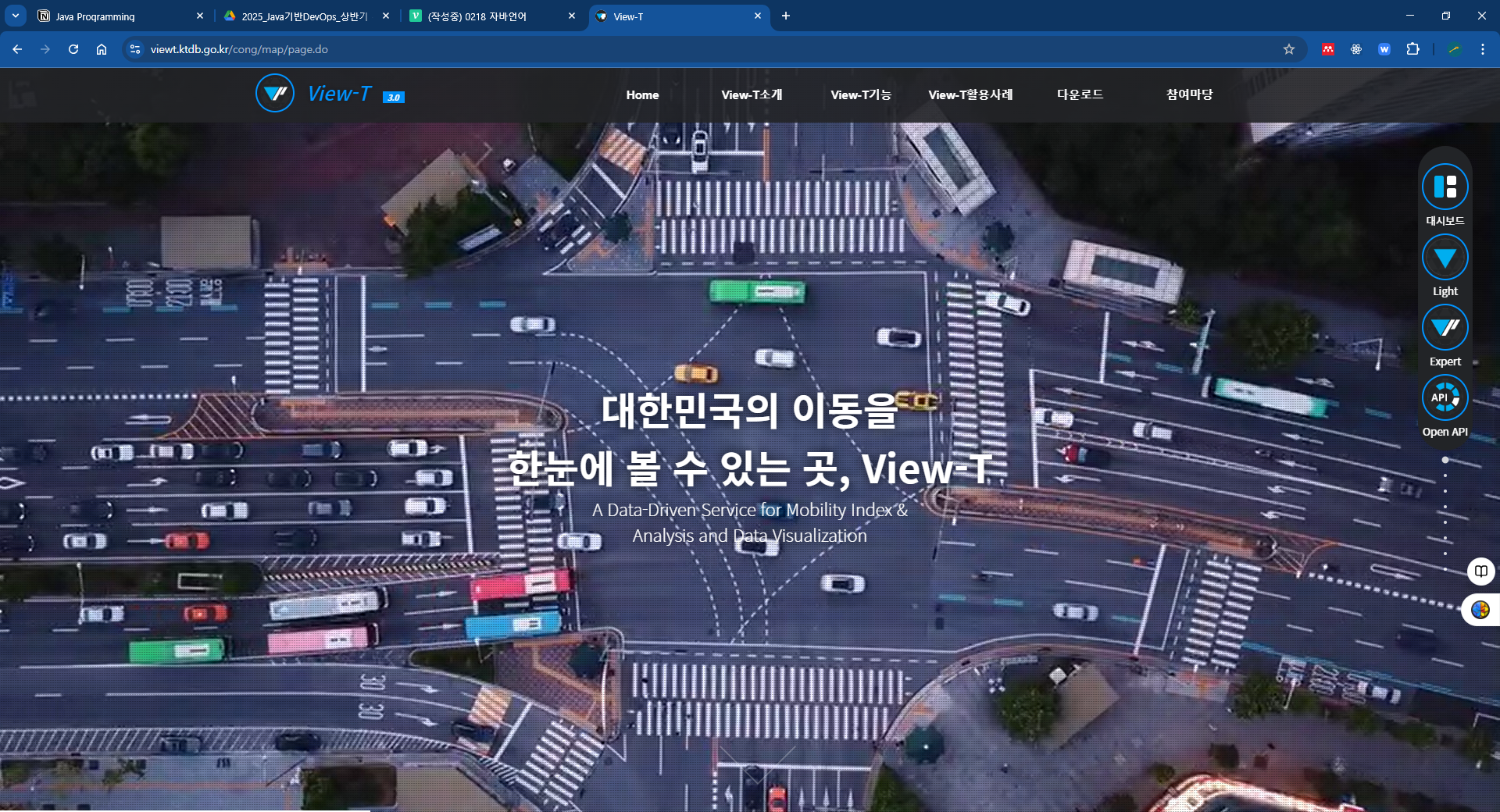This screenshot has width=1500, height=812.
Task: Click the subtitle 'A Data-Driven Service for Mobility Index &'
Action: tap(750, 510)
